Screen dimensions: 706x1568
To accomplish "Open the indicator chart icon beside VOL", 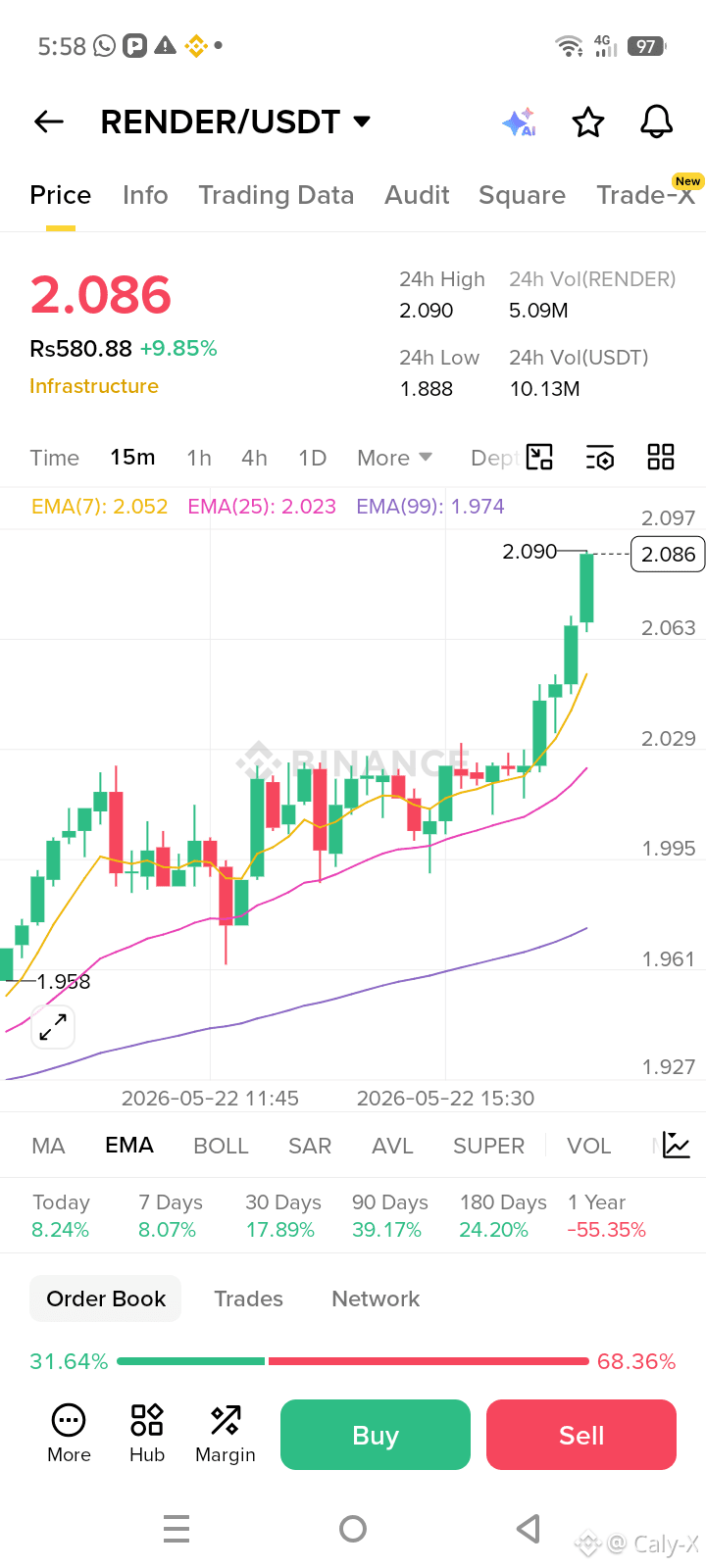I will pyautogui.click(x=677, y=1145).
